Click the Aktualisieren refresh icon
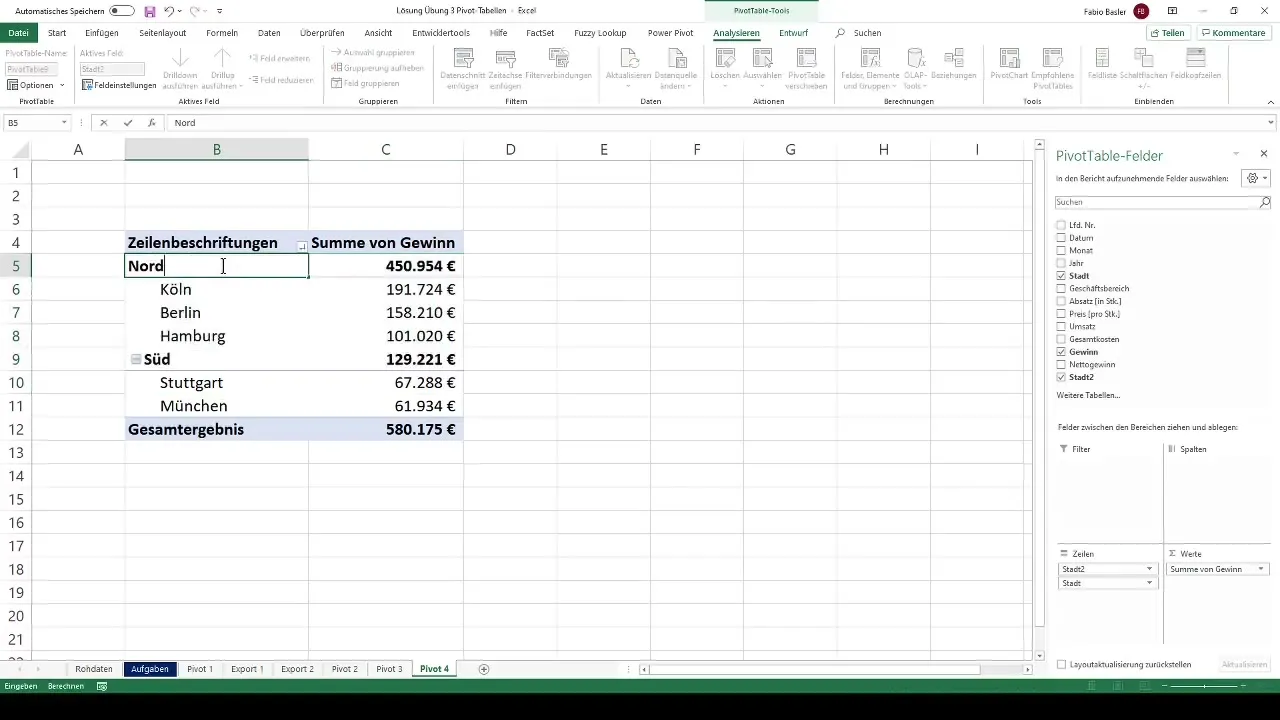The width and height of the screenshot is (1280, 720). coord(629,58)
